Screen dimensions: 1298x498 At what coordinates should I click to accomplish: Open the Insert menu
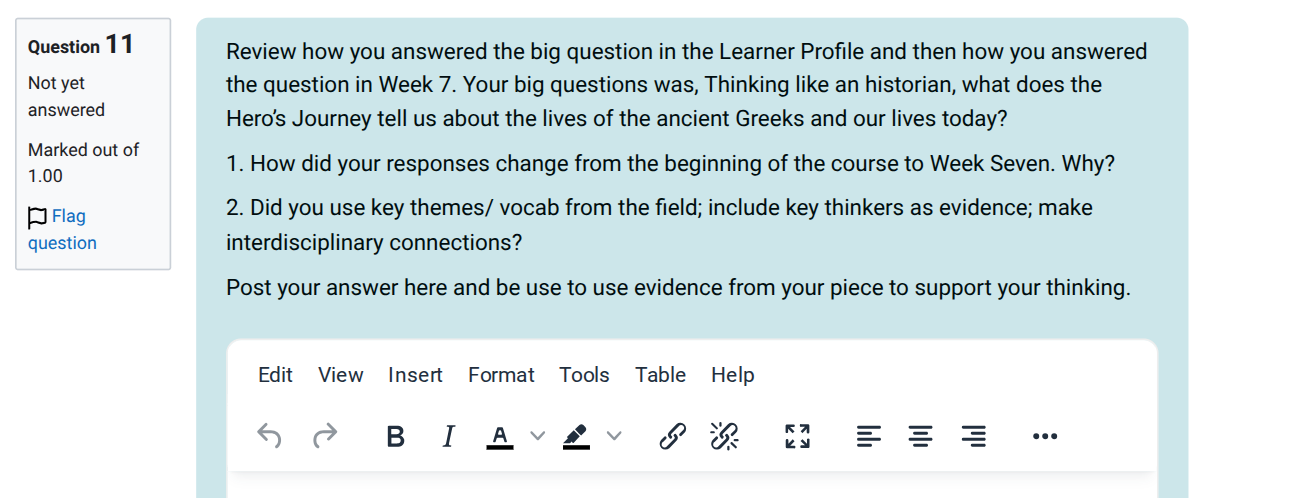tap(415, 375)
